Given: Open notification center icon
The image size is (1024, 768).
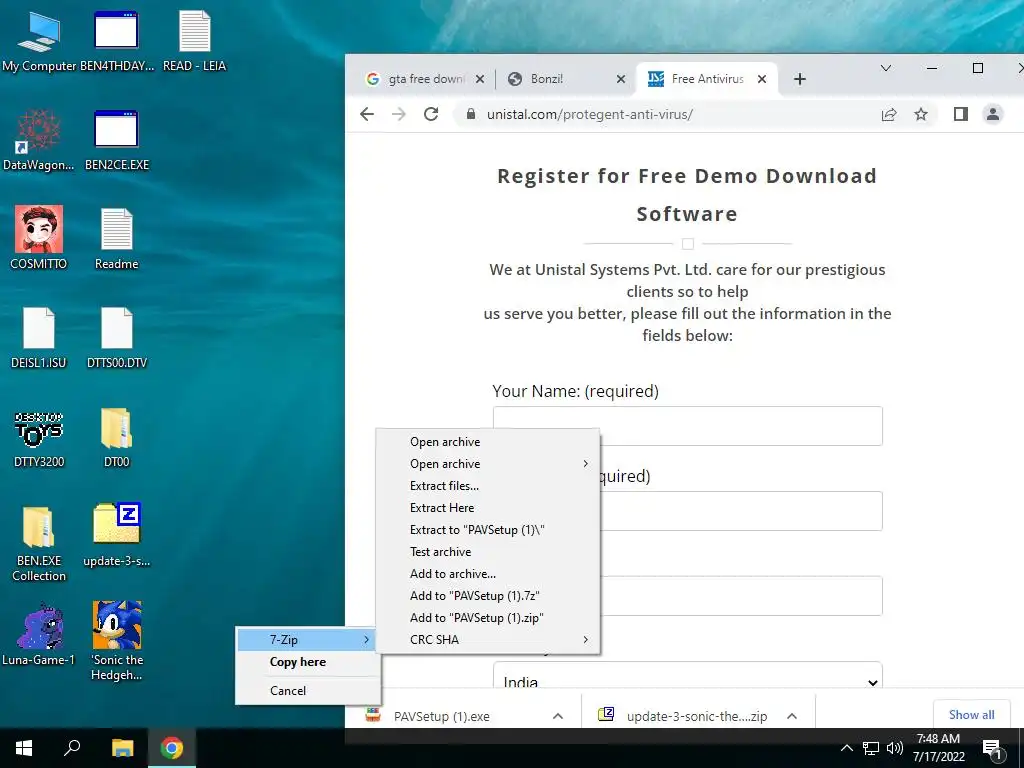Looking at the screenshot, I should coord(993,750).
